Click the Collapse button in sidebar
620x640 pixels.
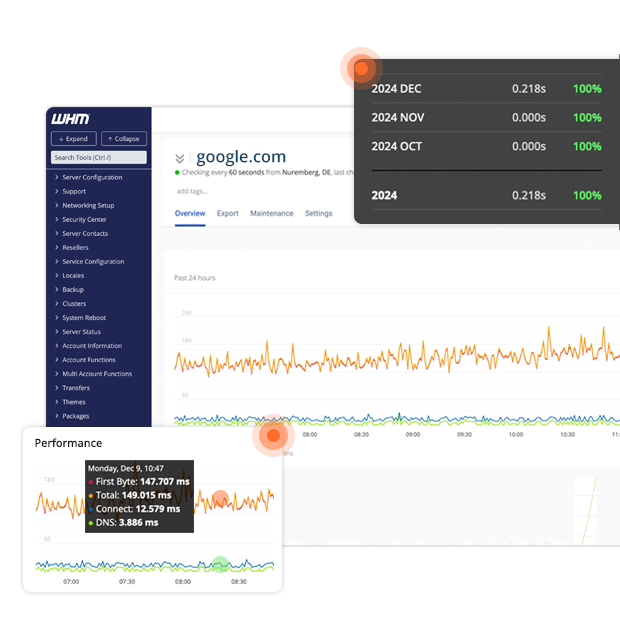pyautogui.click(x=124, y=139)
